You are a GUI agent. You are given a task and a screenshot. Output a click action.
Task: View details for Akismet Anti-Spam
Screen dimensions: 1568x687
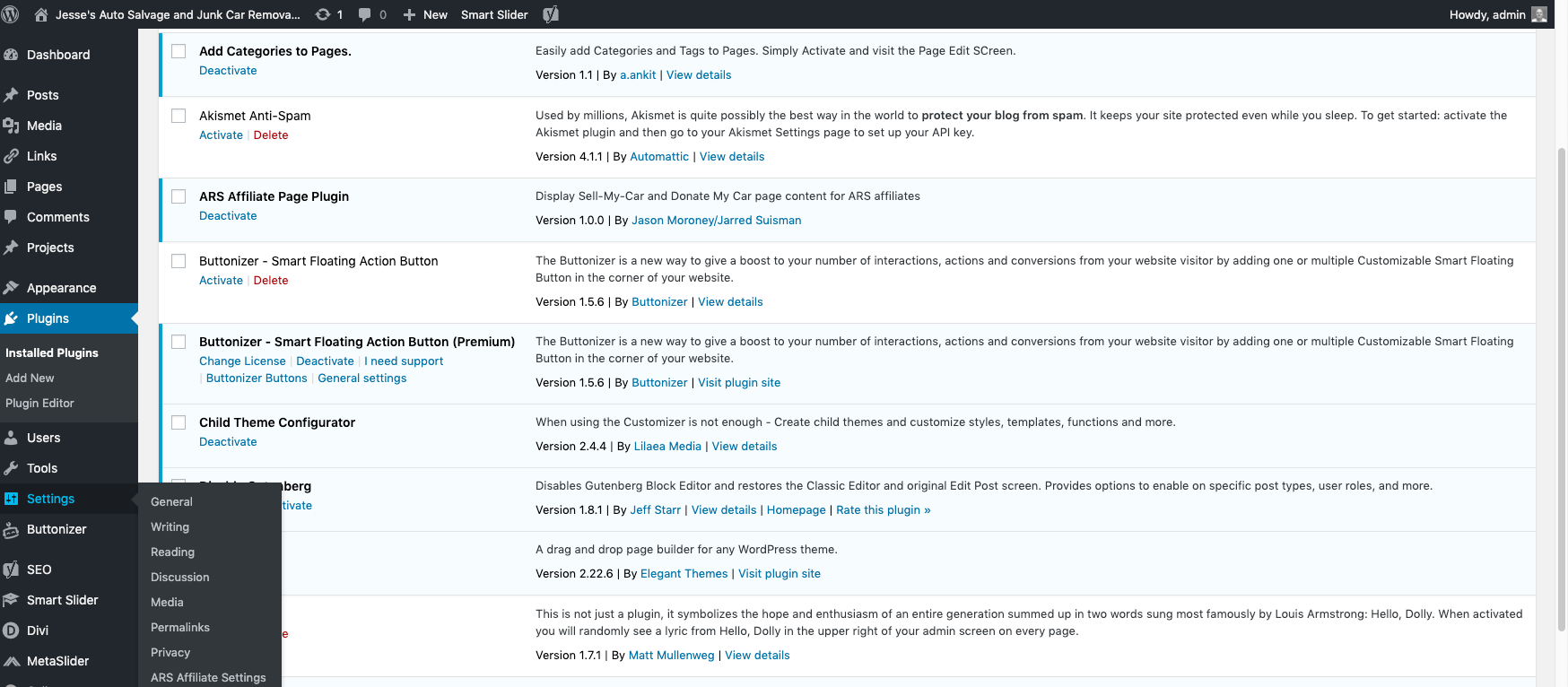[732, 157]
